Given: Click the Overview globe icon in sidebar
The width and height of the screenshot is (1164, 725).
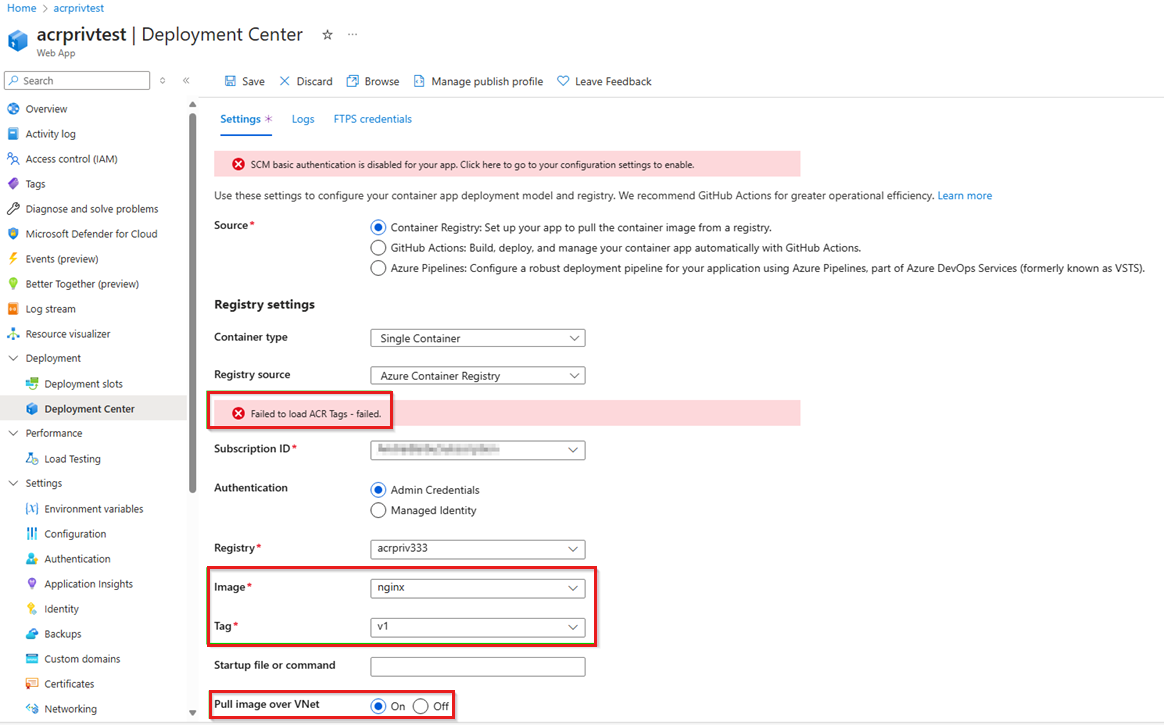Looking at the screenshot, I should click(x=13, y=109).
